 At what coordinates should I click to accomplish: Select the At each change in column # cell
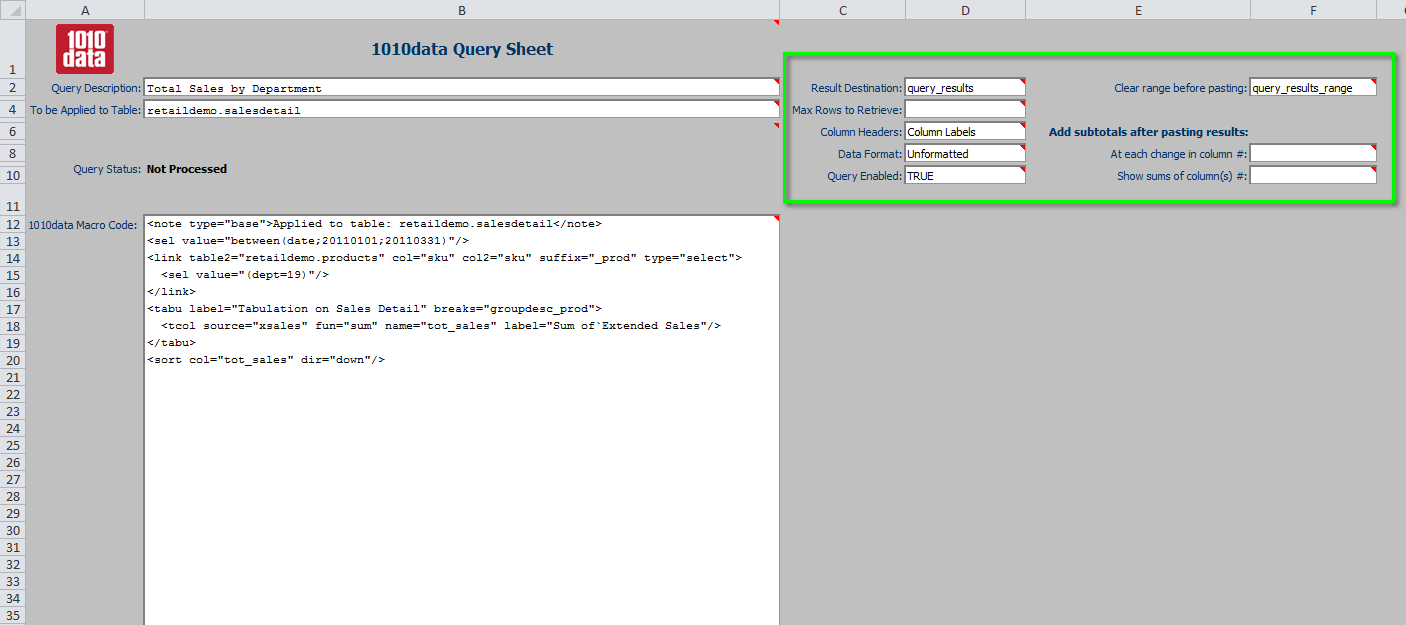pos(1313,154)
